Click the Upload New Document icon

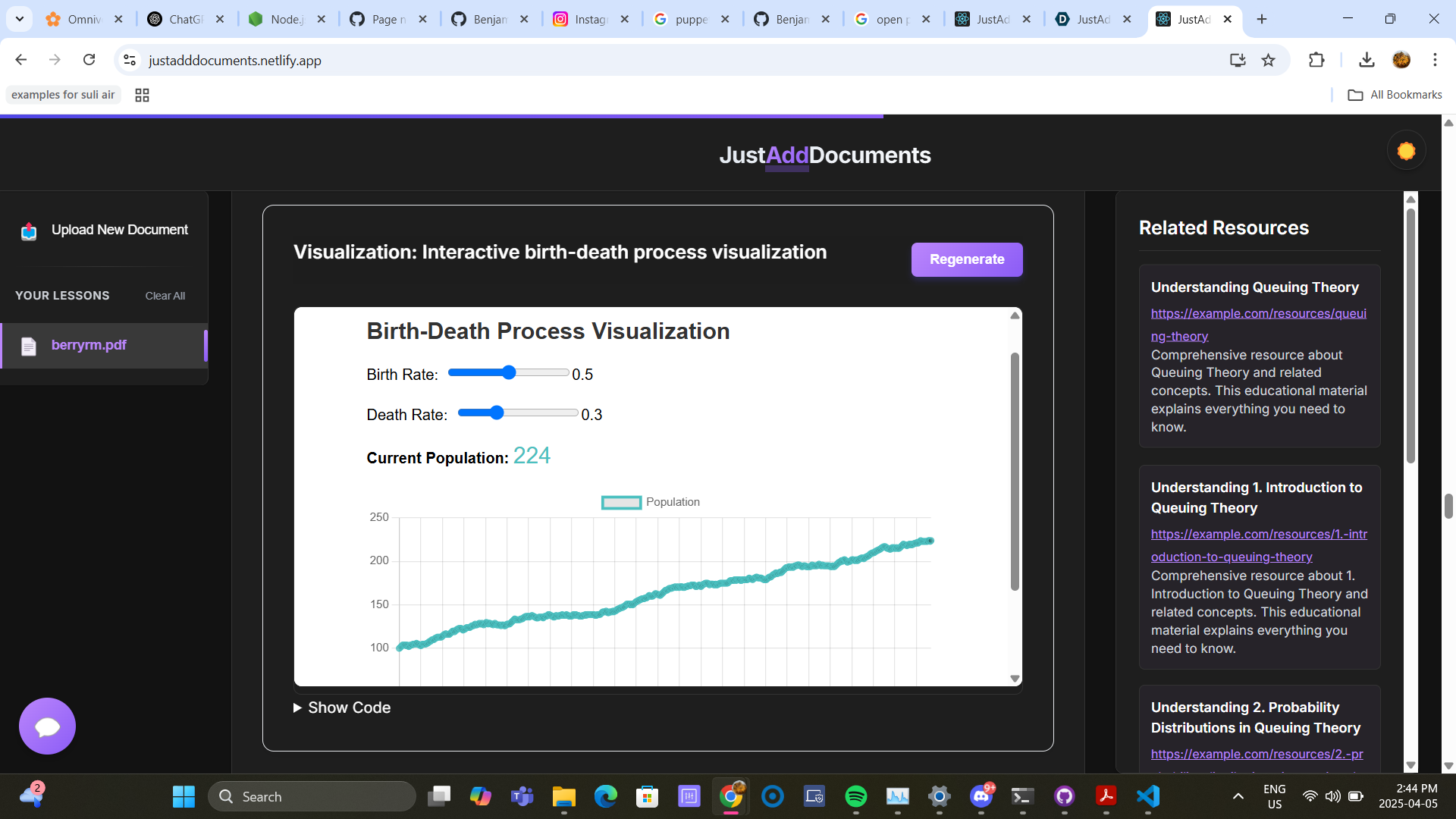point(29,231)
